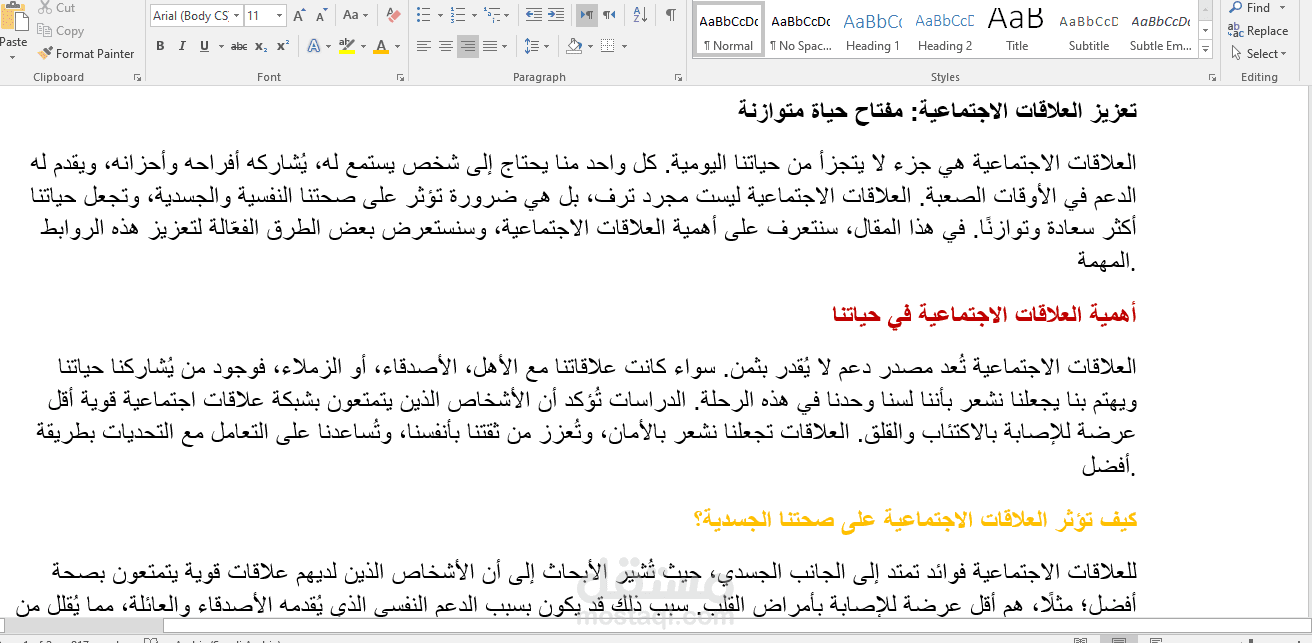1312x643 pixels.
Task: Sort text with A-Z icon
Action: (x=640, y=15)
